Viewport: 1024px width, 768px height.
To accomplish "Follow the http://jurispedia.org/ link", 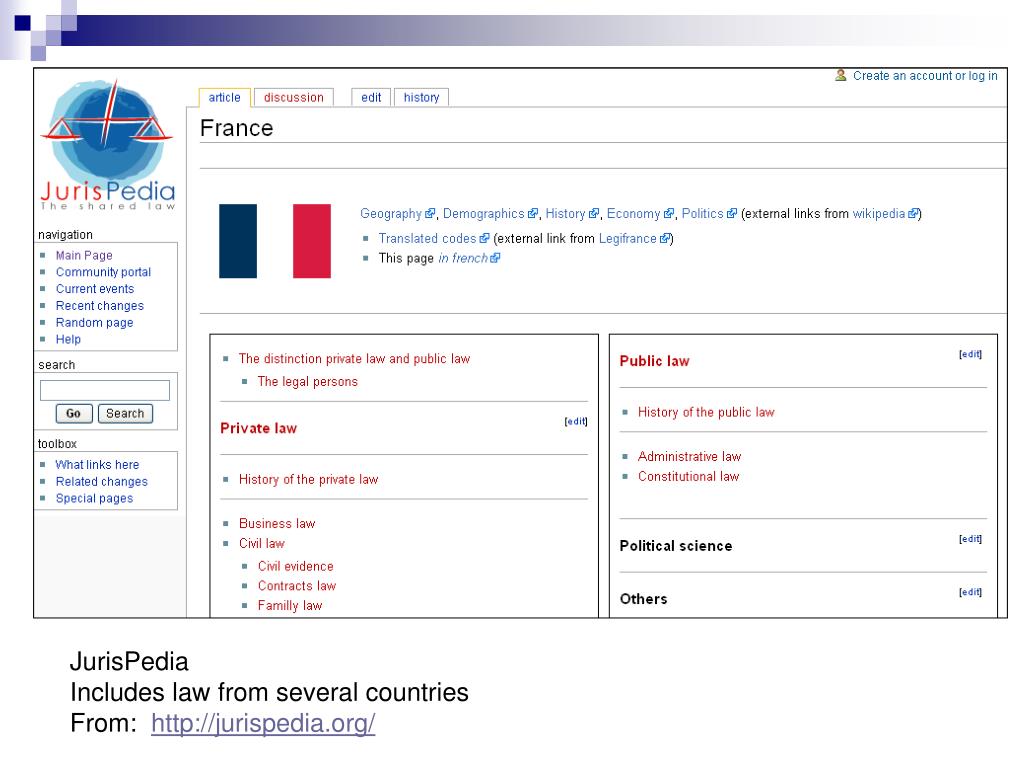I will coord(263,723).
